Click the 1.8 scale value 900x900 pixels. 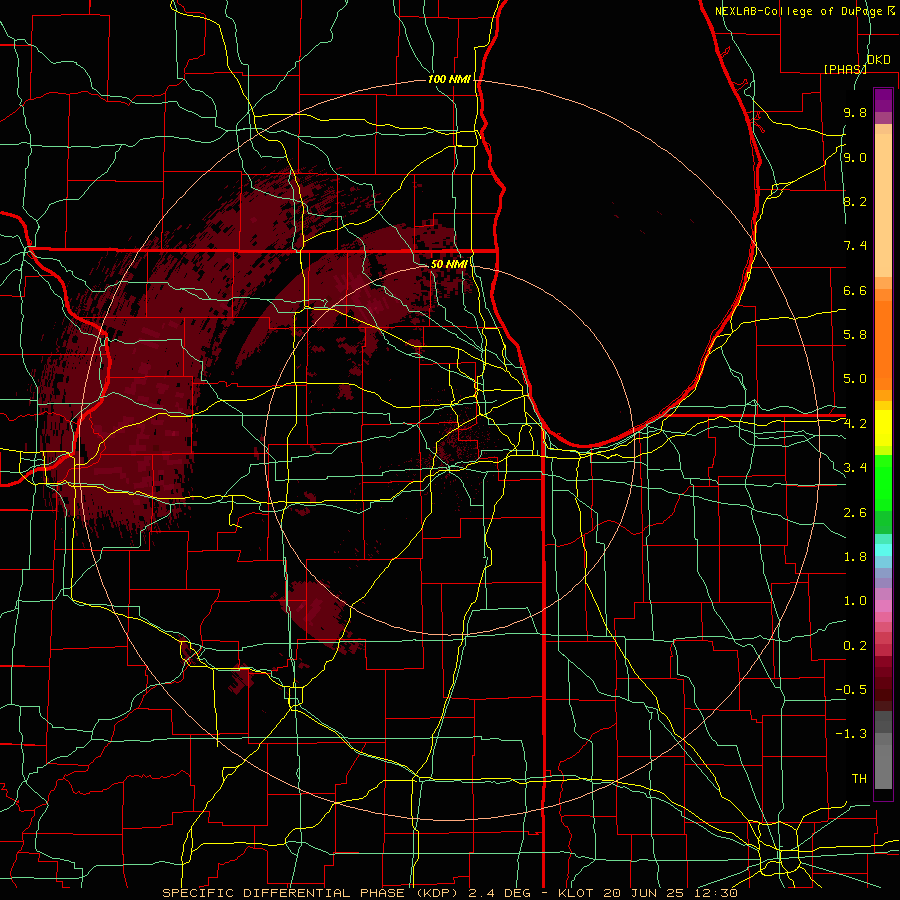click(855, 557)
